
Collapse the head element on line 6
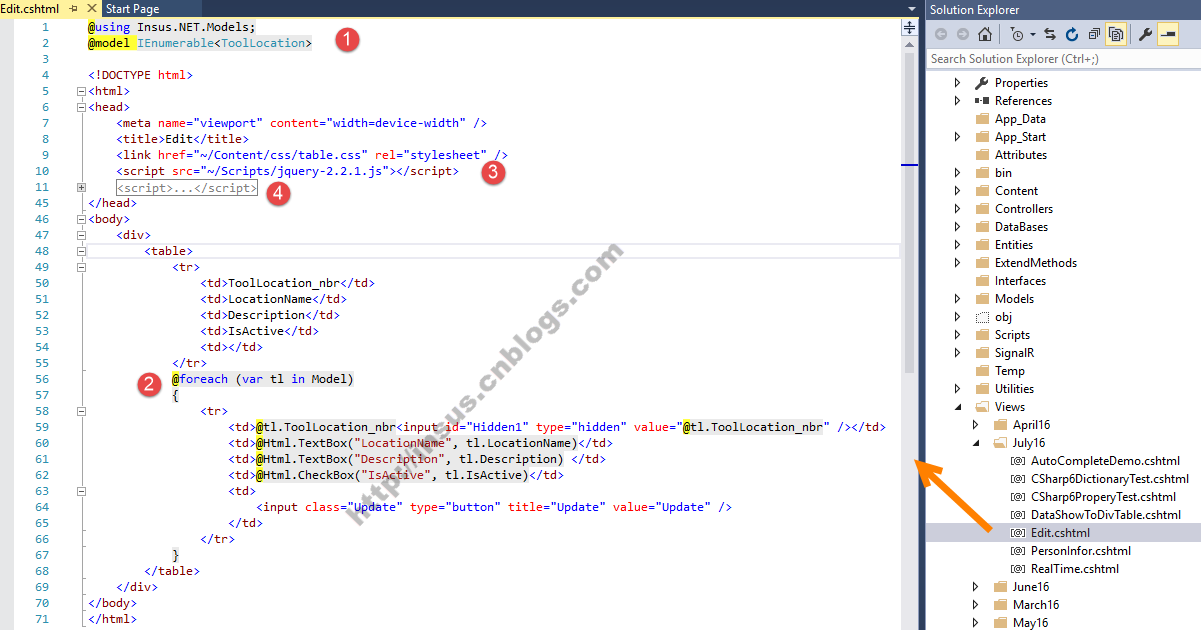(x=81, y=107)
